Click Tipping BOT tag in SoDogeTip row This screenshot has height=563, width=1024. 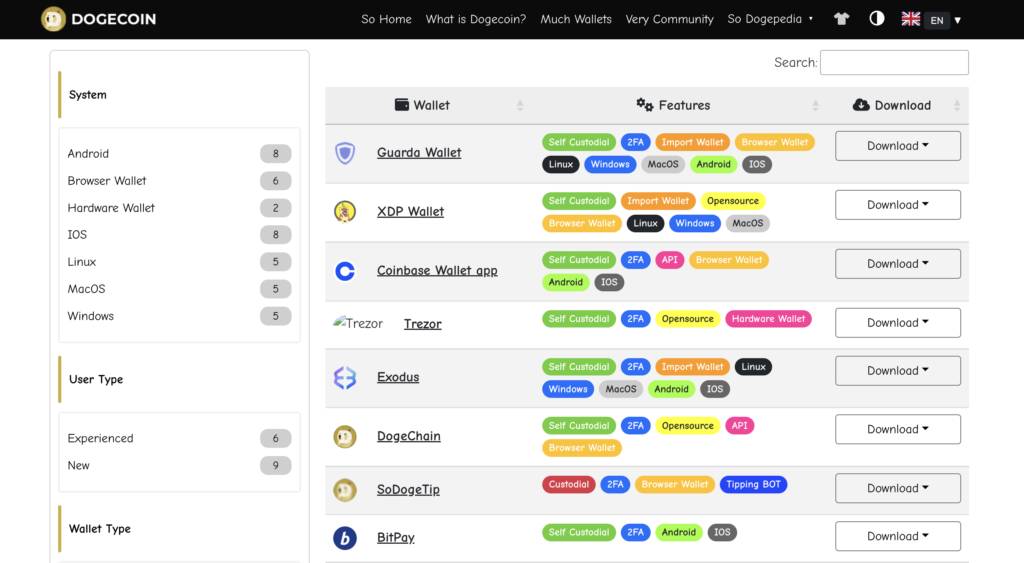[x=753, y=485]
